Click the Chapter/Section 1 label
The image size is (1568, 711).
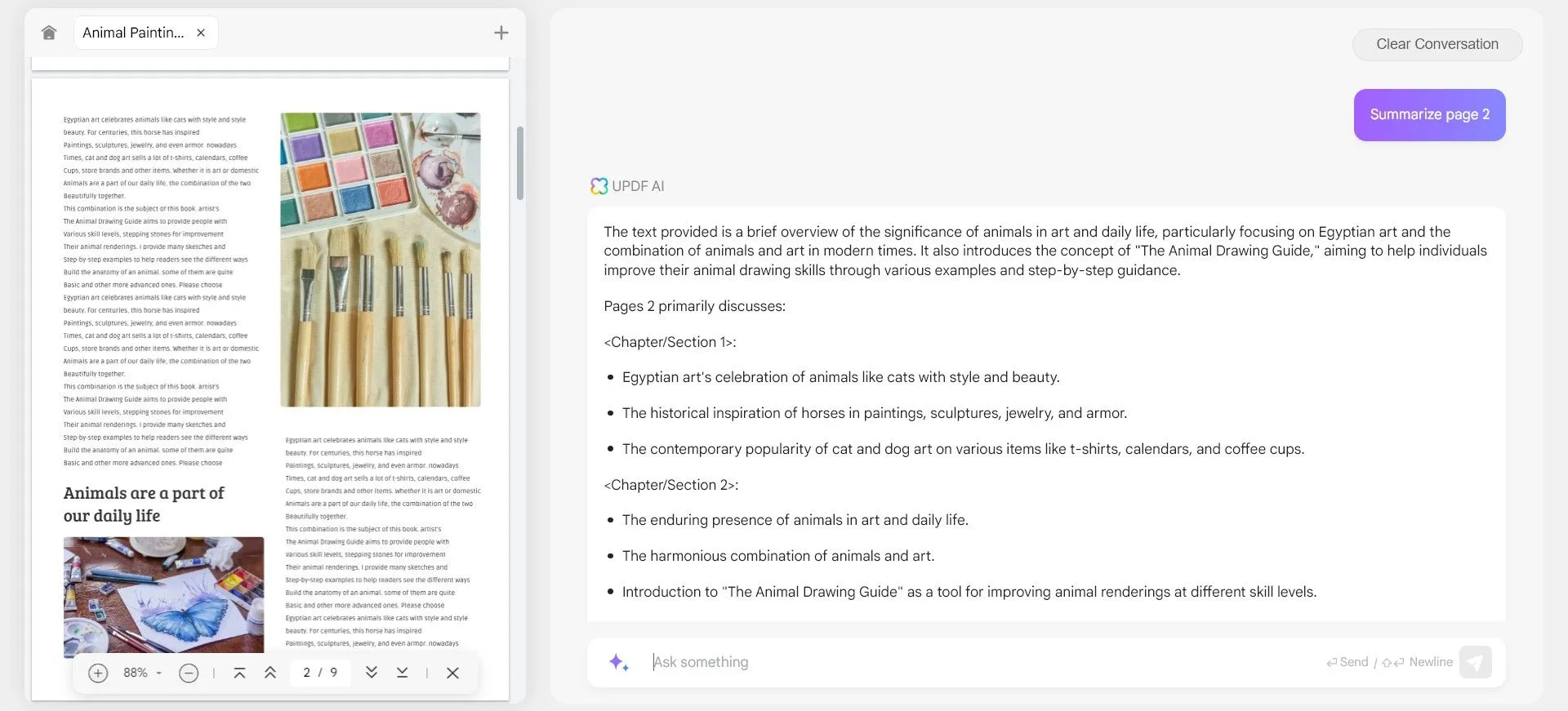coord(670,342)
